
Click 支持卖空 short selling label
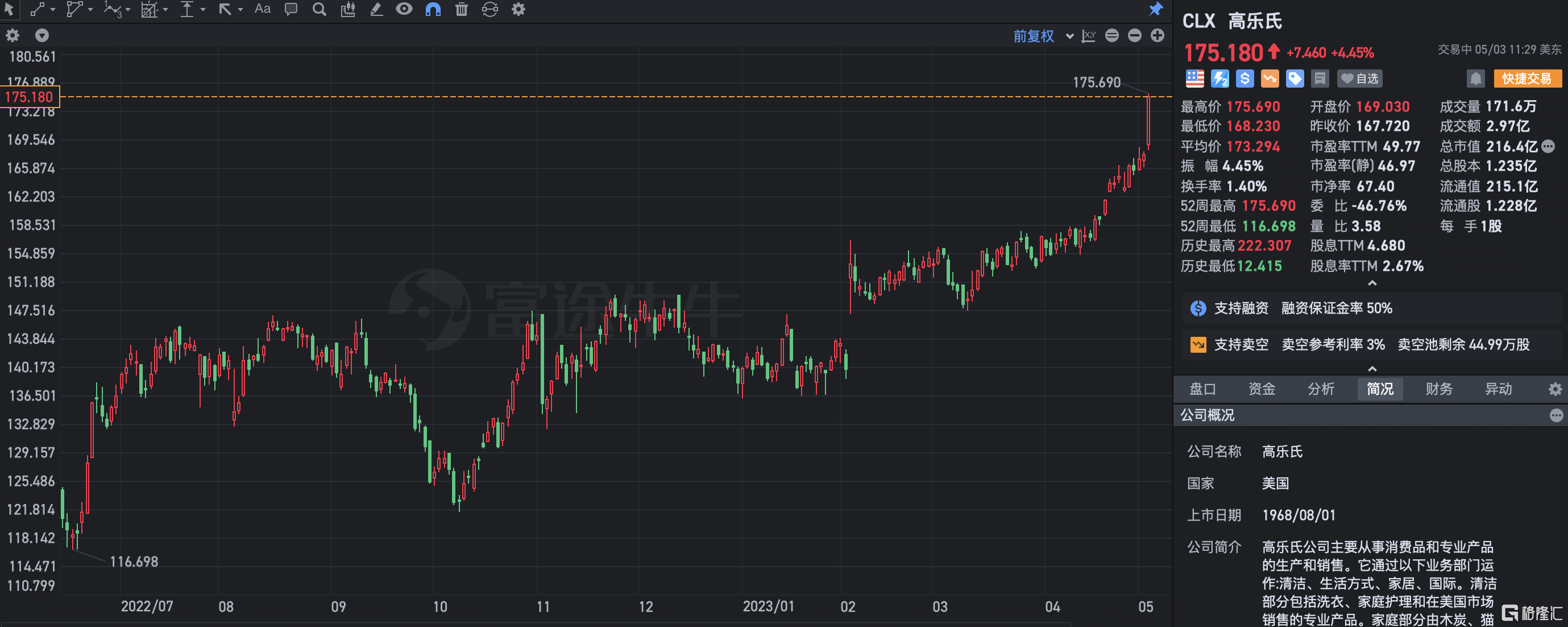point(1241,344)
